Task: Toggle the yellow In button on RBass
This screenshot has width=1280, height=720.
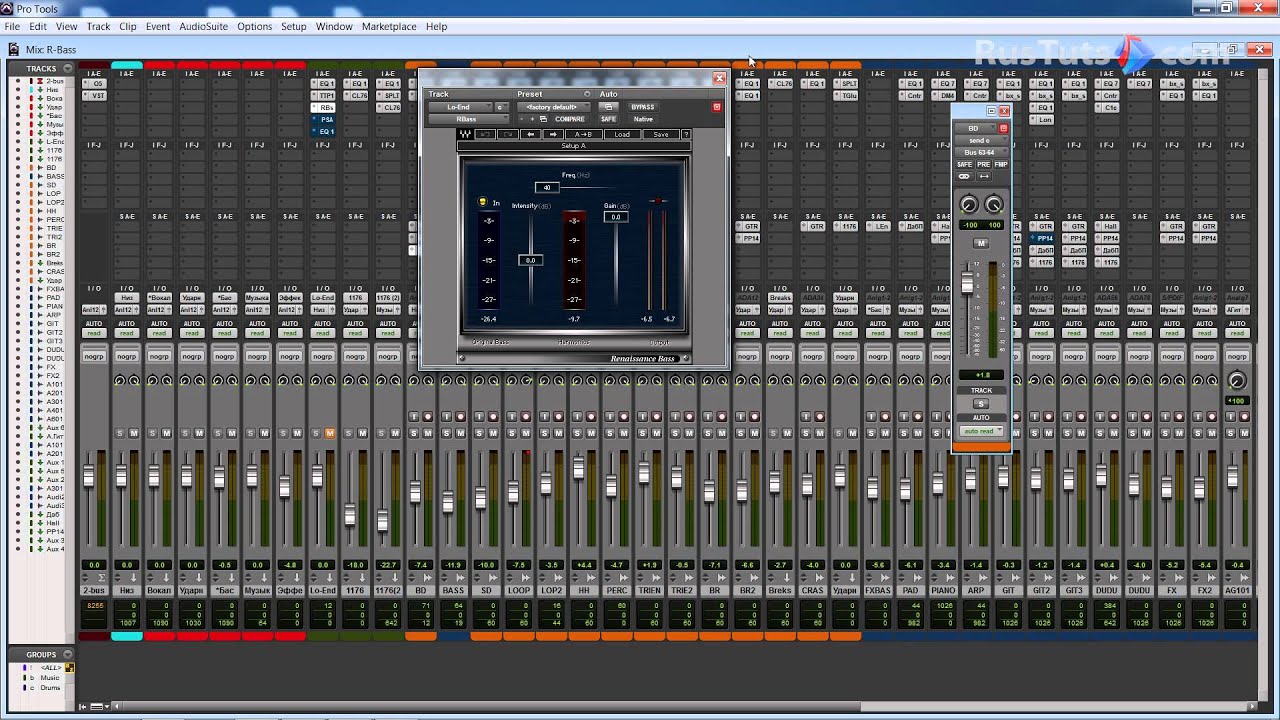Action: [482, 202]
